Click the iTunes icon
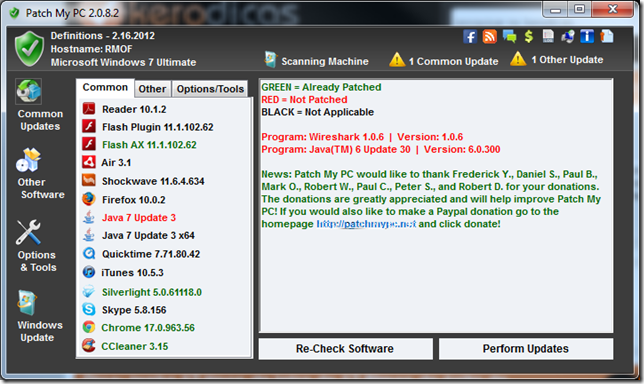 coord(89,272)
